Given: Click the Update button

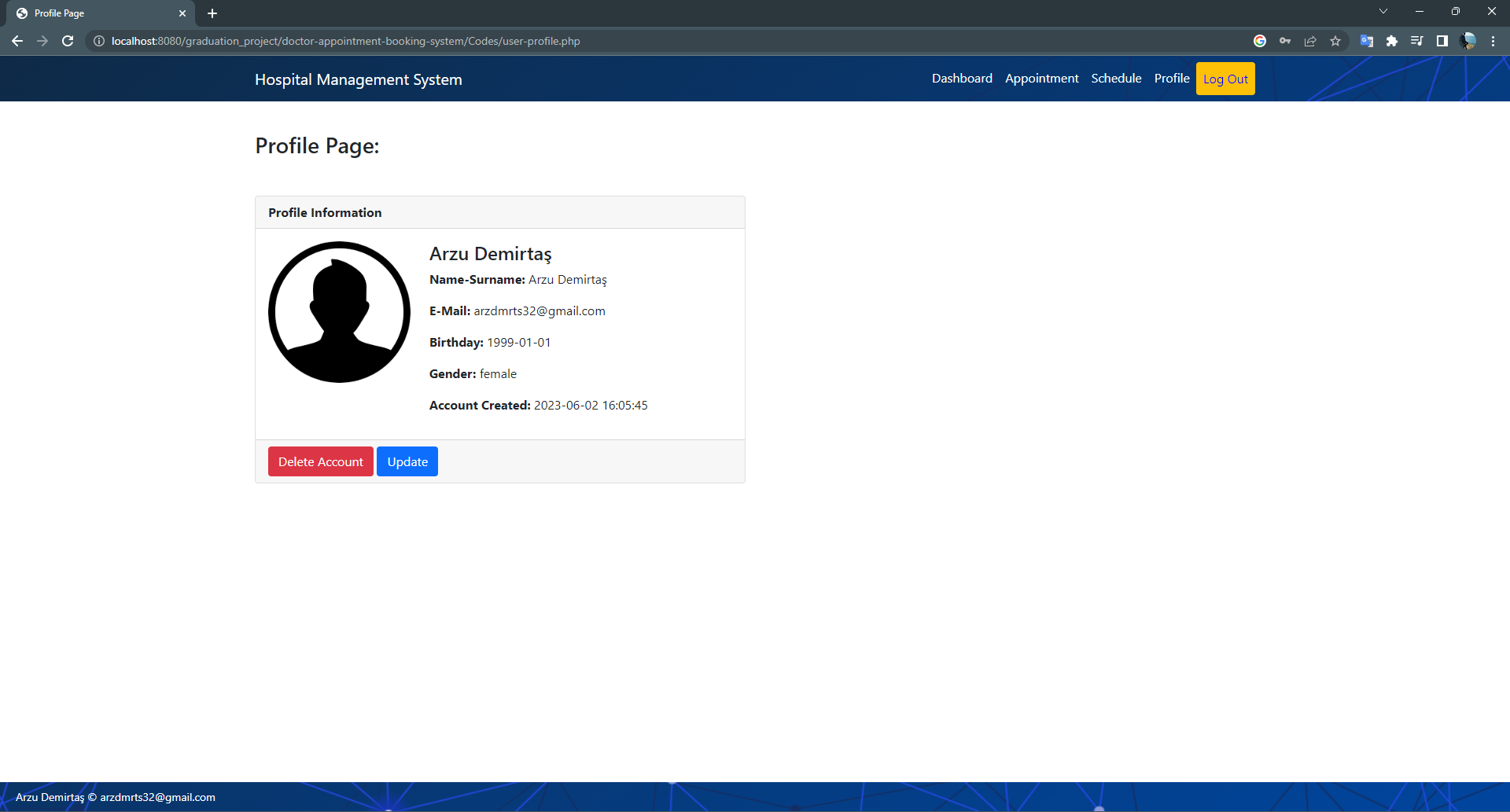Looking at the screenshot, I should (x=407, y=461).
